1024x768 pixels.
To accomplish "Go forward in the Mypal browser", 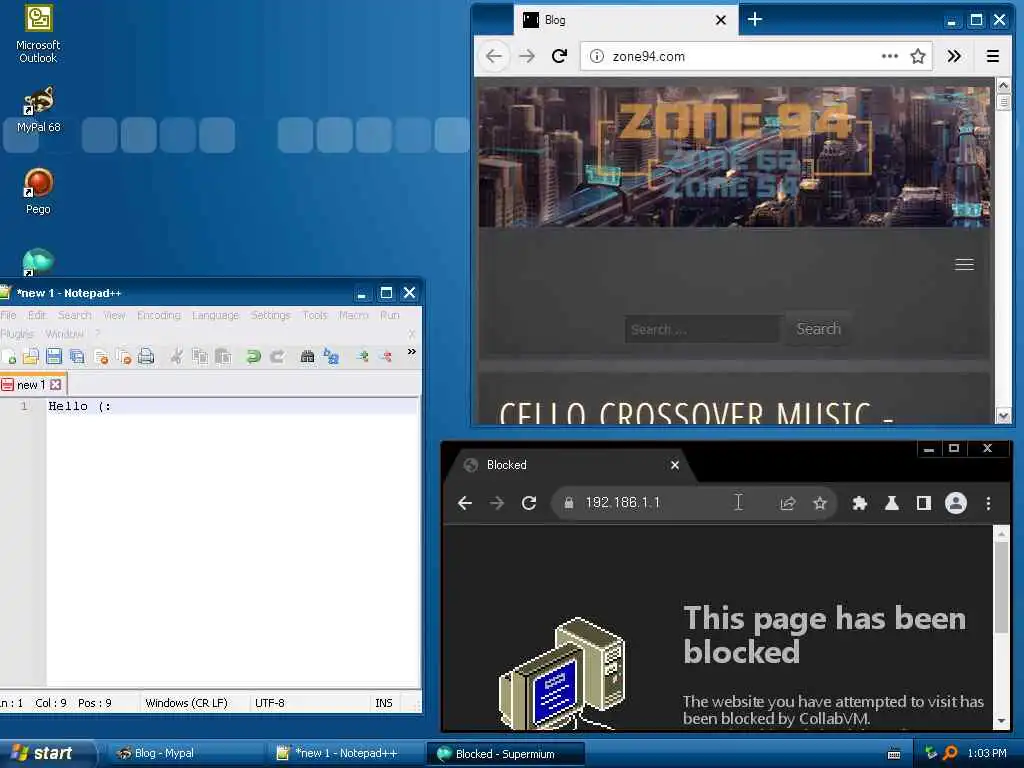I will pyautogui.click(x=527, y=56).
